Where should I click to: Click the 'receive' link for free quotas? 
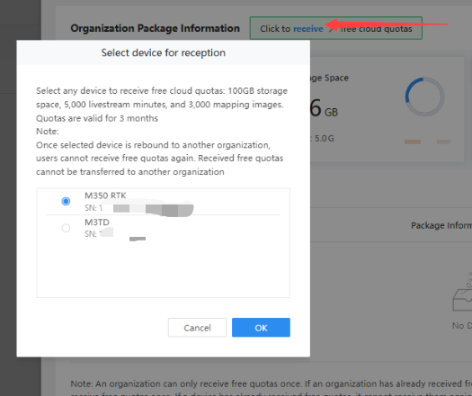308,29
